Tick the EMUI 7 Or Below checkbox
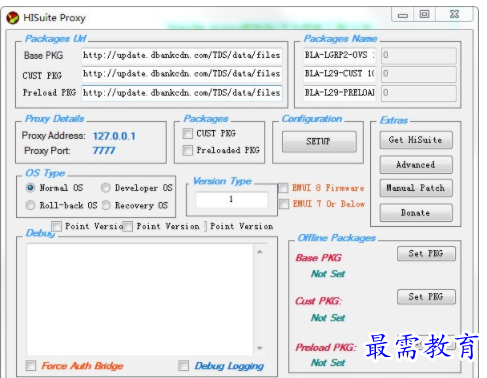The width and height of the screenshot is (487, 378). (284, 204)
